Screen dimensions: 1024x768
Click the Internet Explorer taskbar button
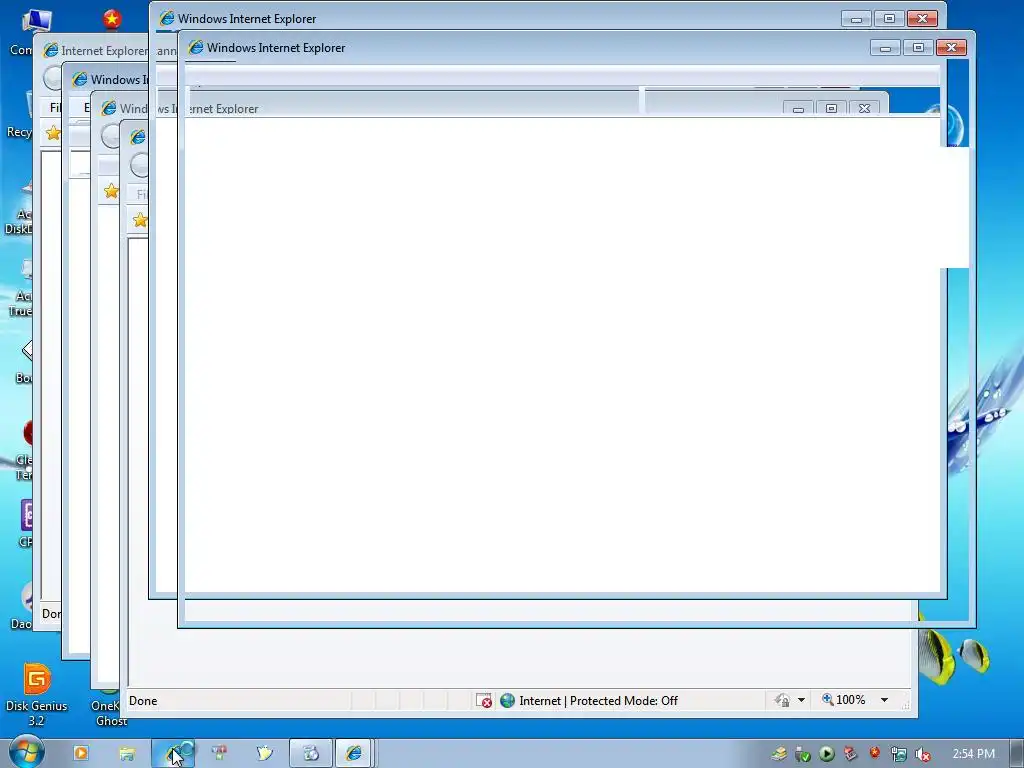point(353,753)
